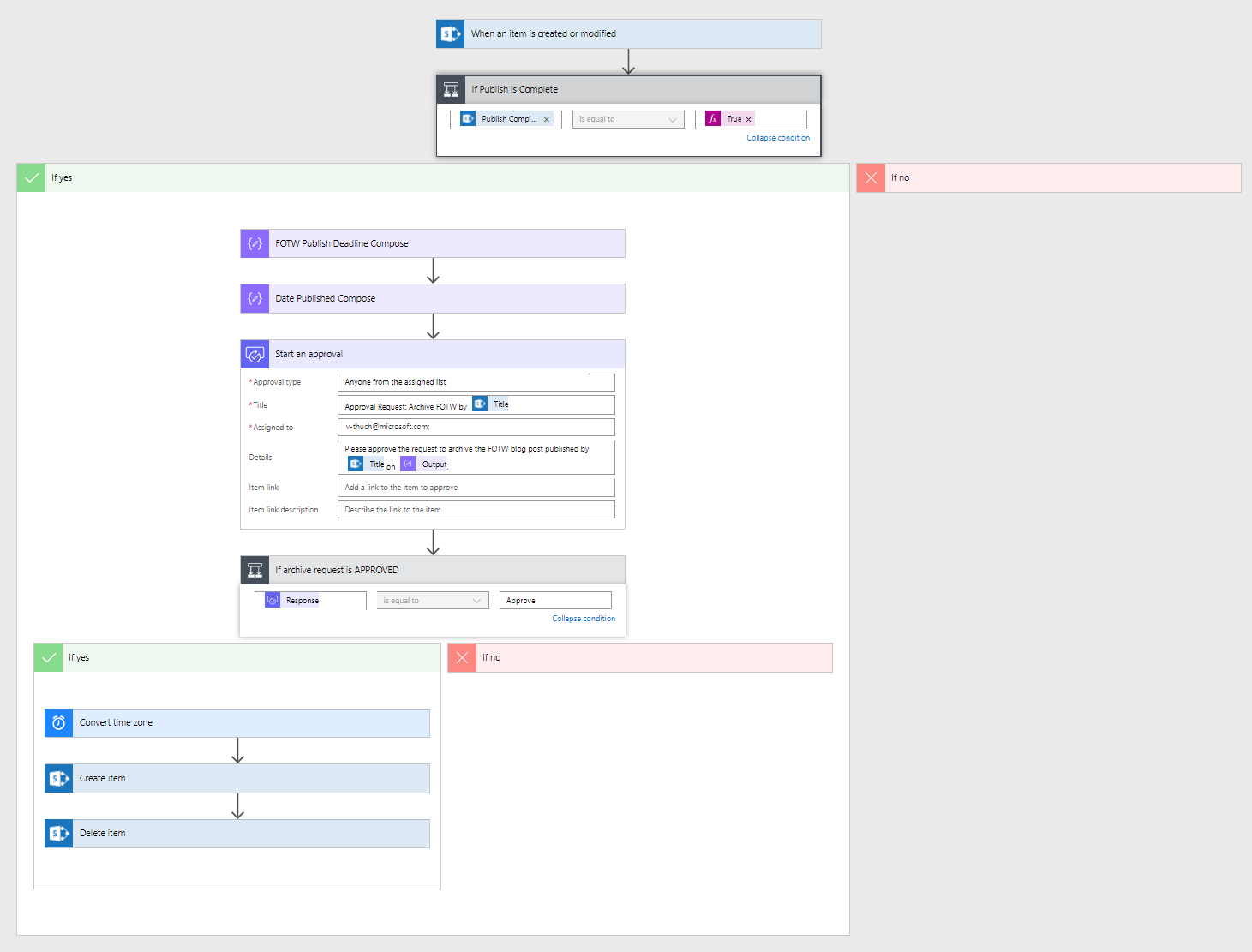Remove the Publish Compl... token from condition
The width and height of the screenshot is (1252, 952).
[x=547, y=120]
